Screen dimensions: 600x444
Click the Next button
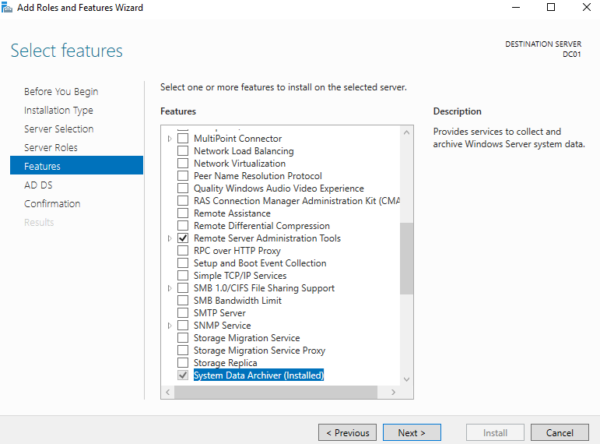(412, 433)
